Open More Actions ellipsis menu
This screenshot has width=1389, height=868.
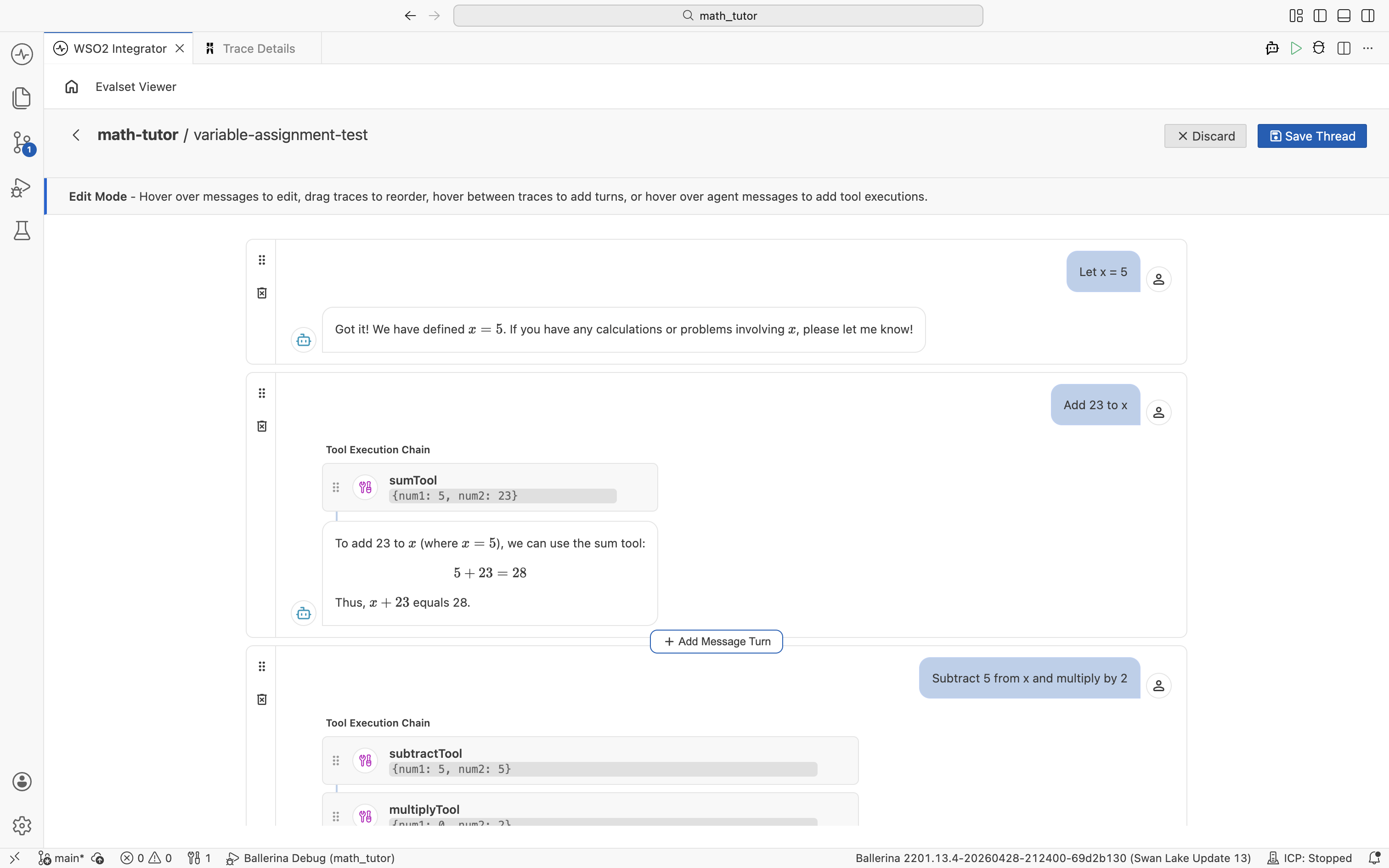tap(1368, 48)
